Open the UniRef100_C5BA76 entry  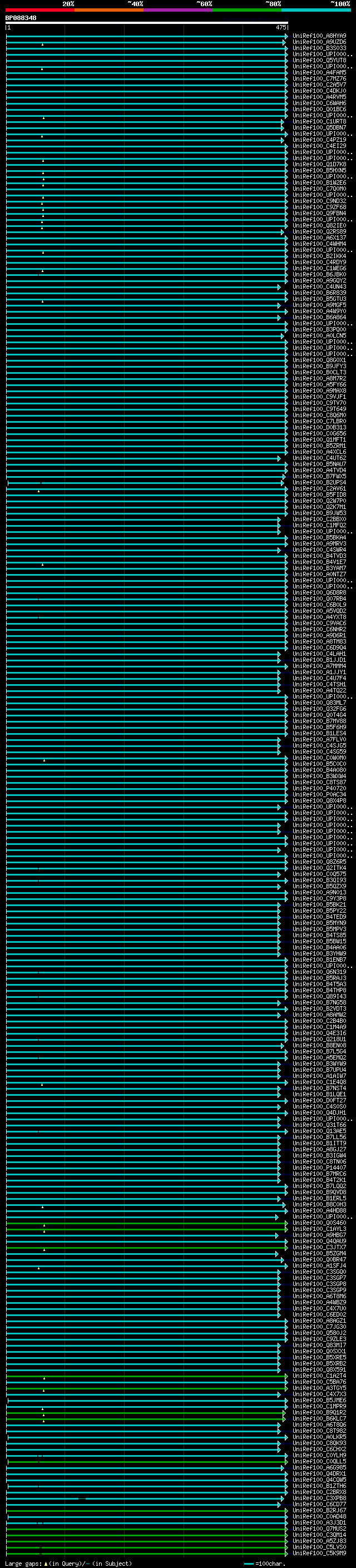point(319,1382)
